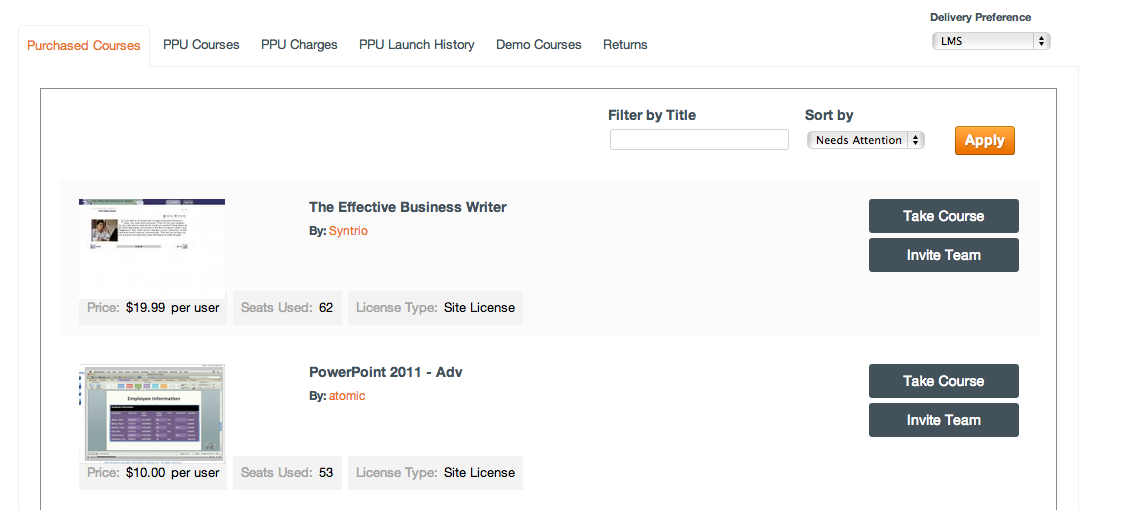The height and width of the screenshot is (510, 1128).
Task: Click the PowerPoint 2011 - Adv thumbnail
Action: tap(152, 410)
